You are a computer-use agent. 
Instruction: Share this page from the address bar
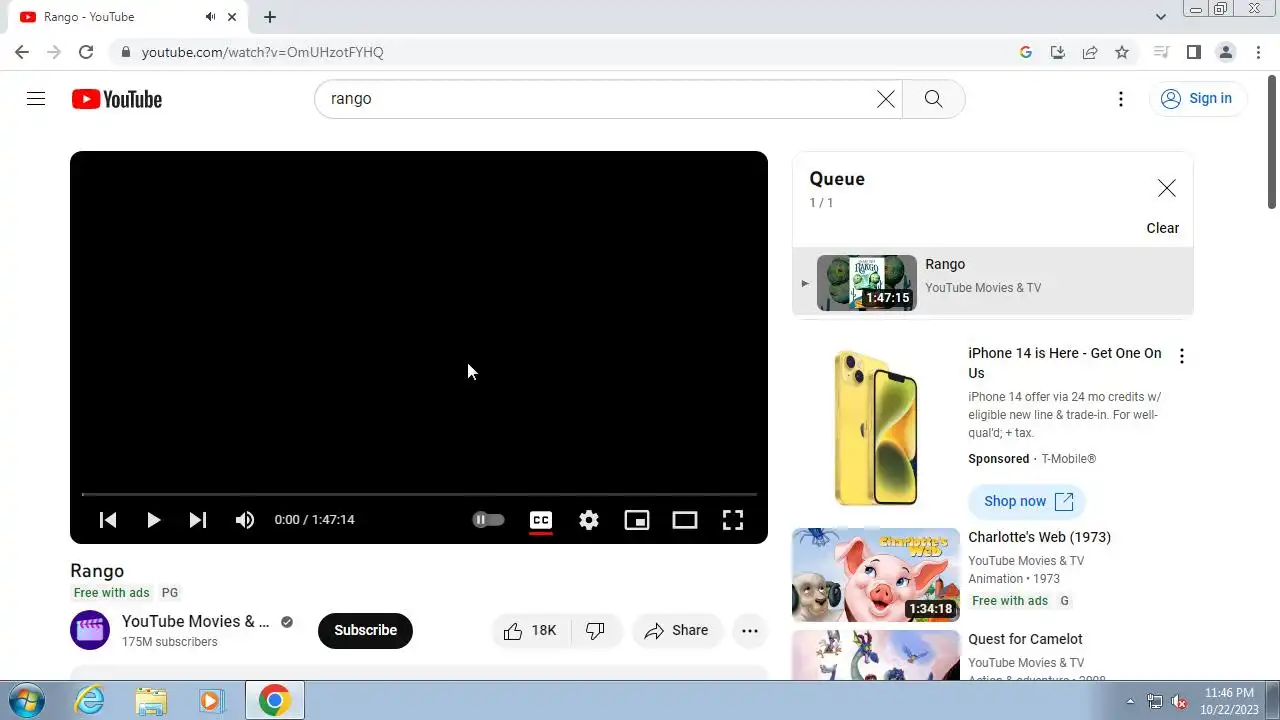click(1090, 52)
